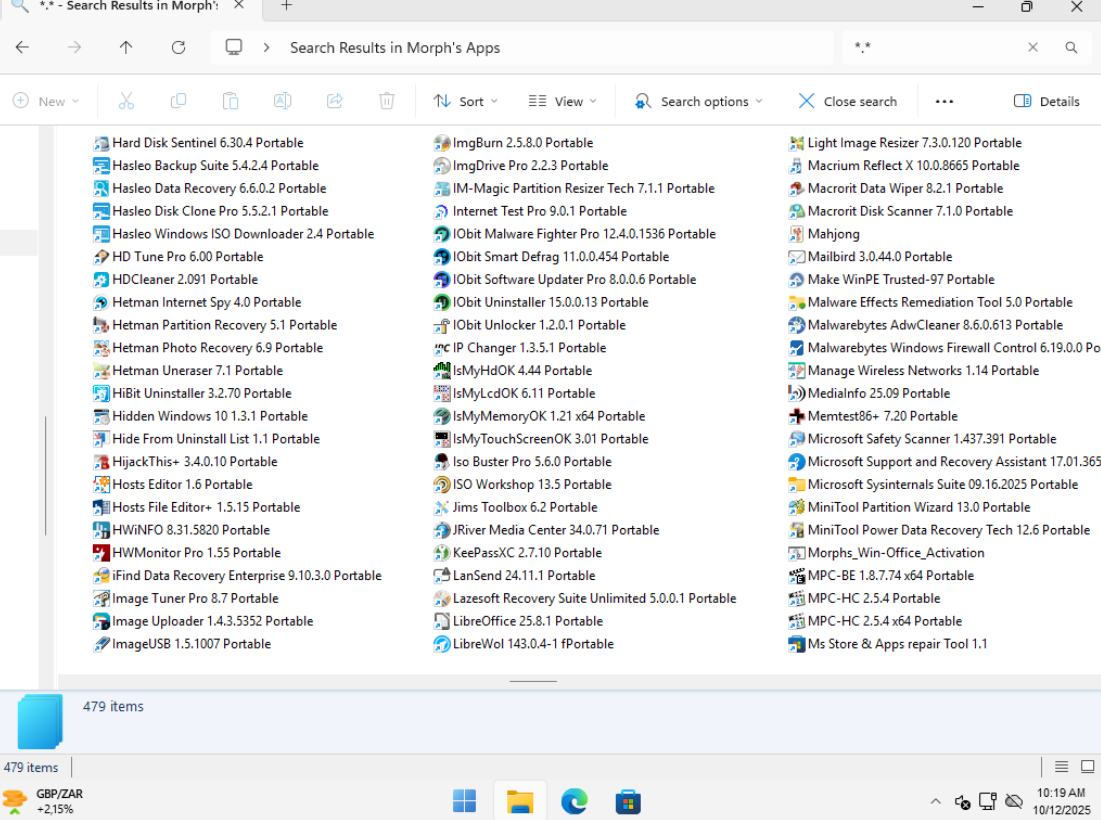The image size is (1101, 820).
Task: Select HWMonitor Pro 1.55 Portable
Action: point(196,553)
